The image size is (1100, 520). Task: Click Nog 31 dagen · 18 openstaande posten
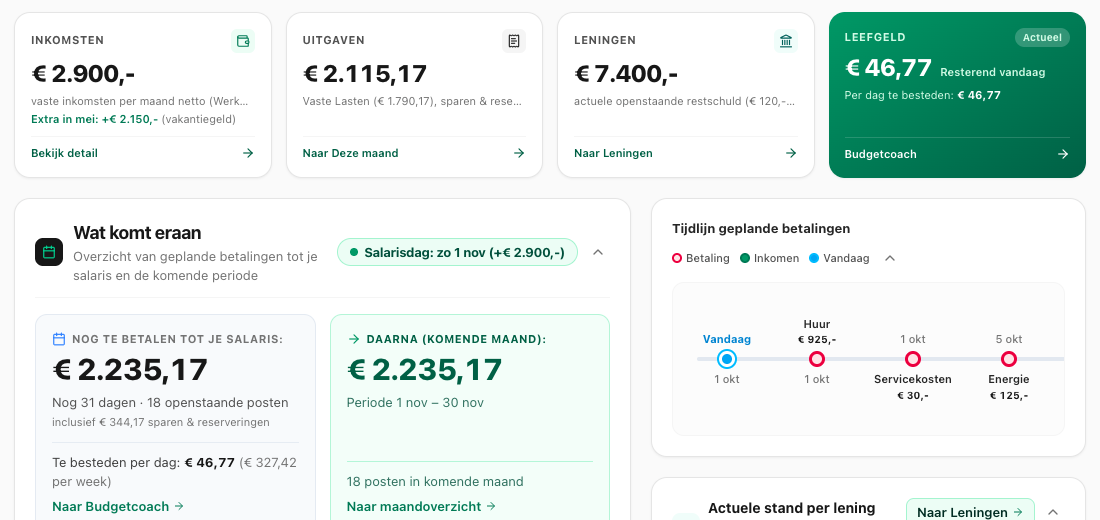coord(170,403)
